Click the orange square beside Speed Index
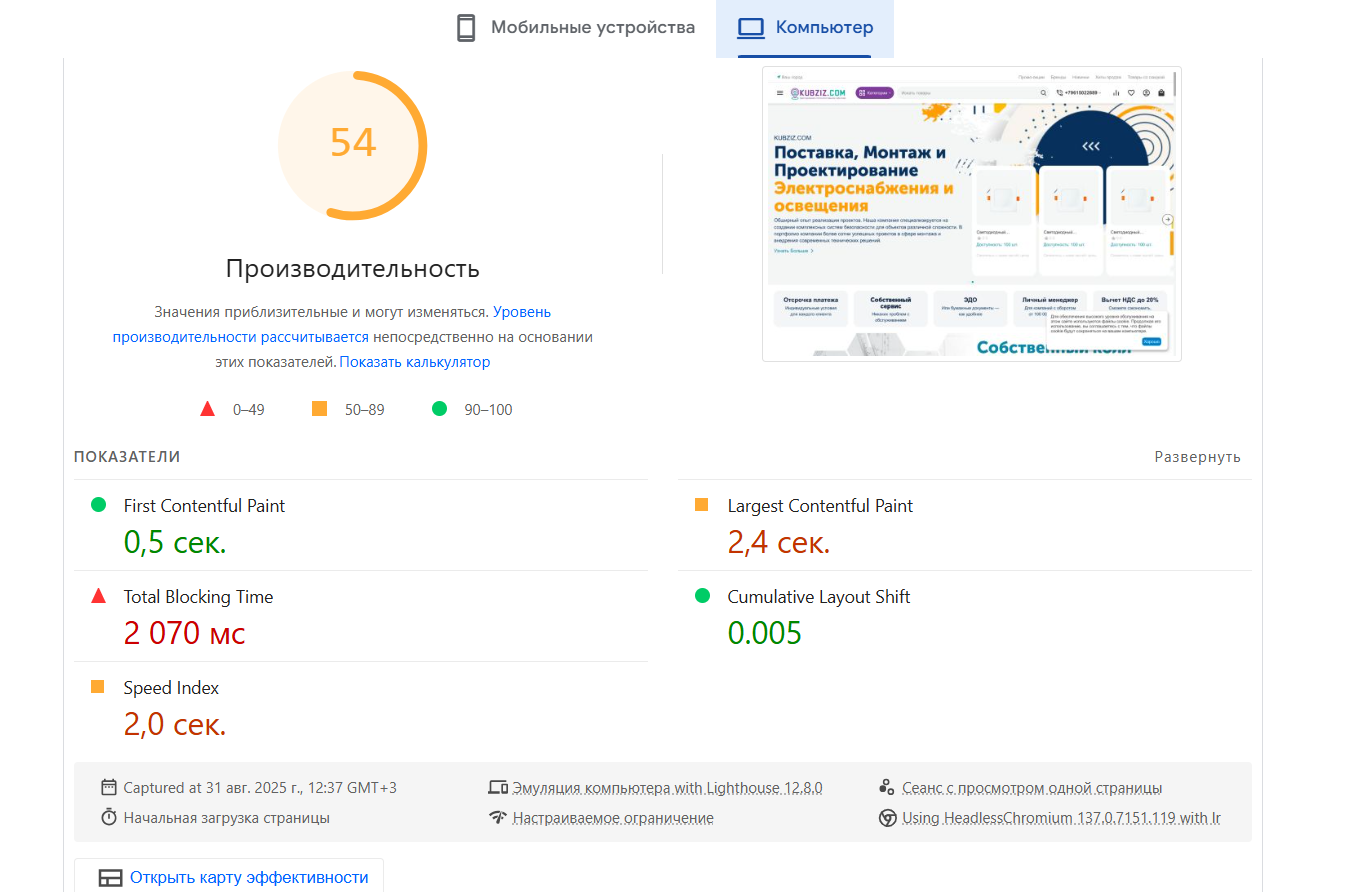Viewport: 1369px width, 892px height. click(x=98, y=687)
